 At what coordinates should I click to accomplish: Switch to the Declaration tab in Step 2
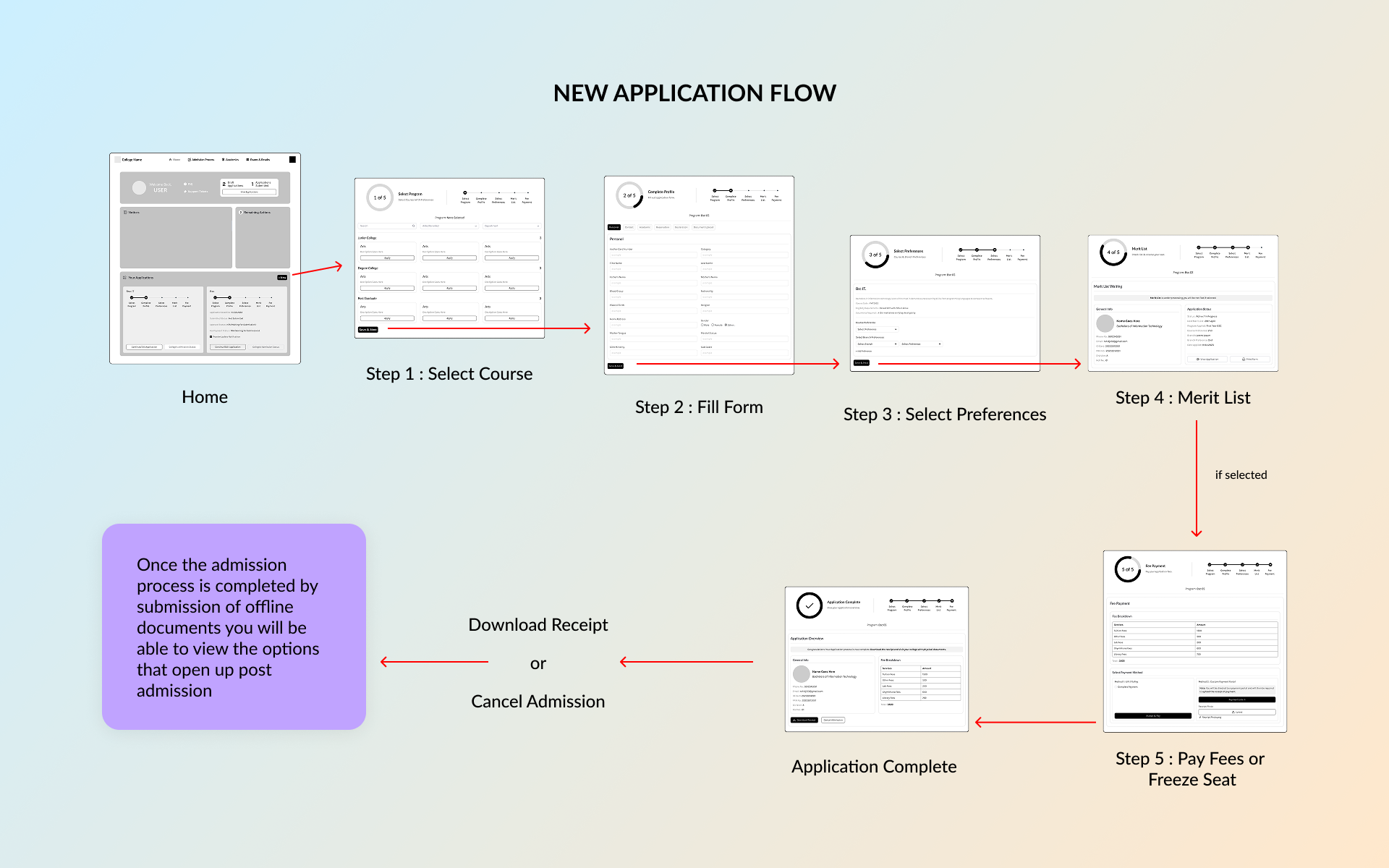coord(681,227)
